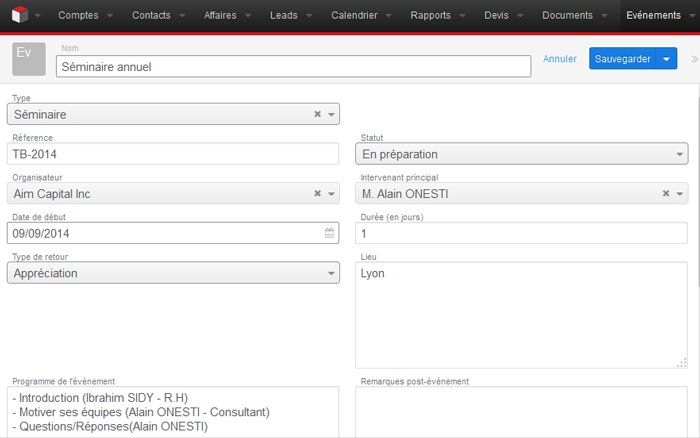Click the Ev module icon
The width and height of the screenshot is (700, 438).
(29, 59)
